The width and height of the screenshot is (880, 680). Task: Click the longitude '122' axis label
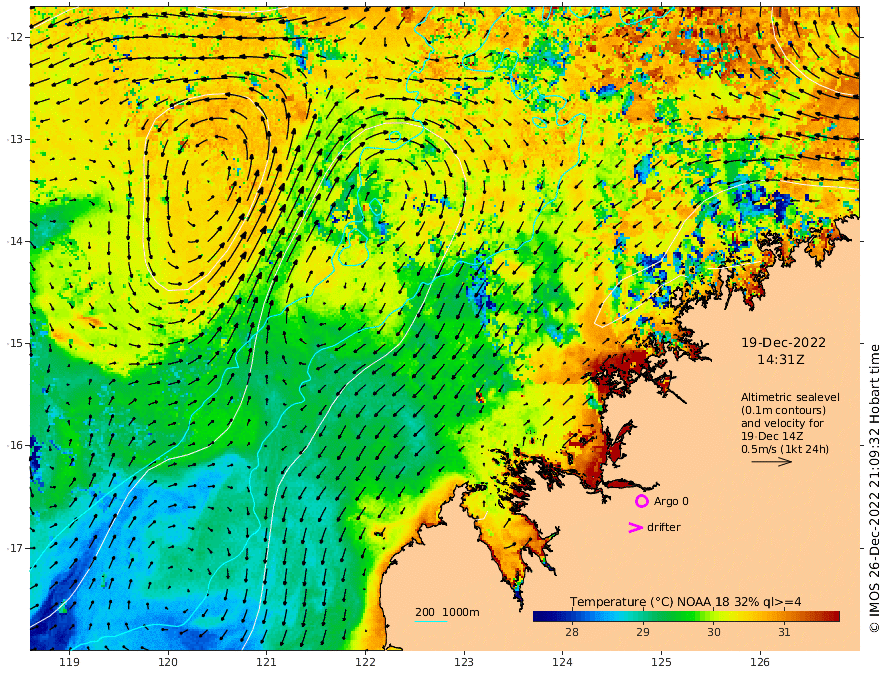tap(365, 663)
